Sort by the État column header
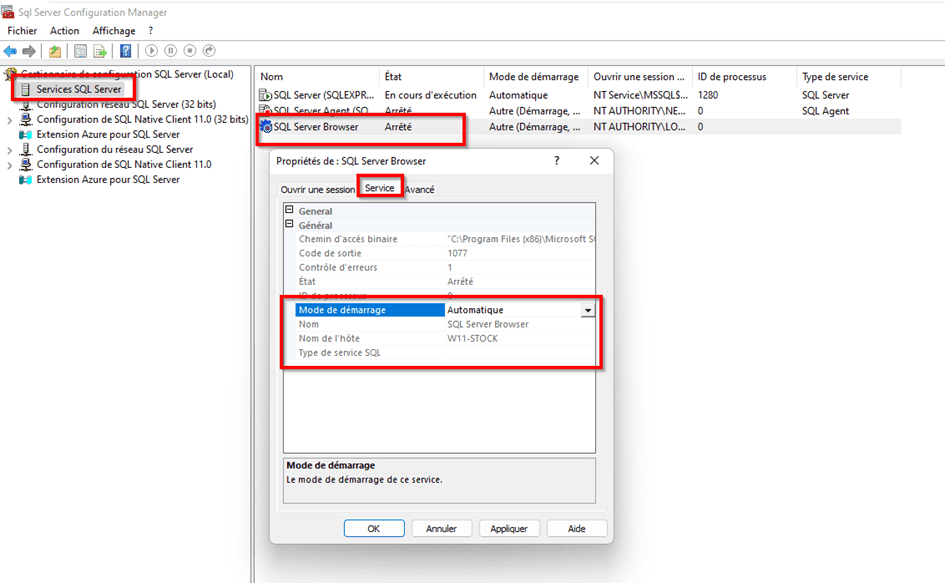 [432, 77]
